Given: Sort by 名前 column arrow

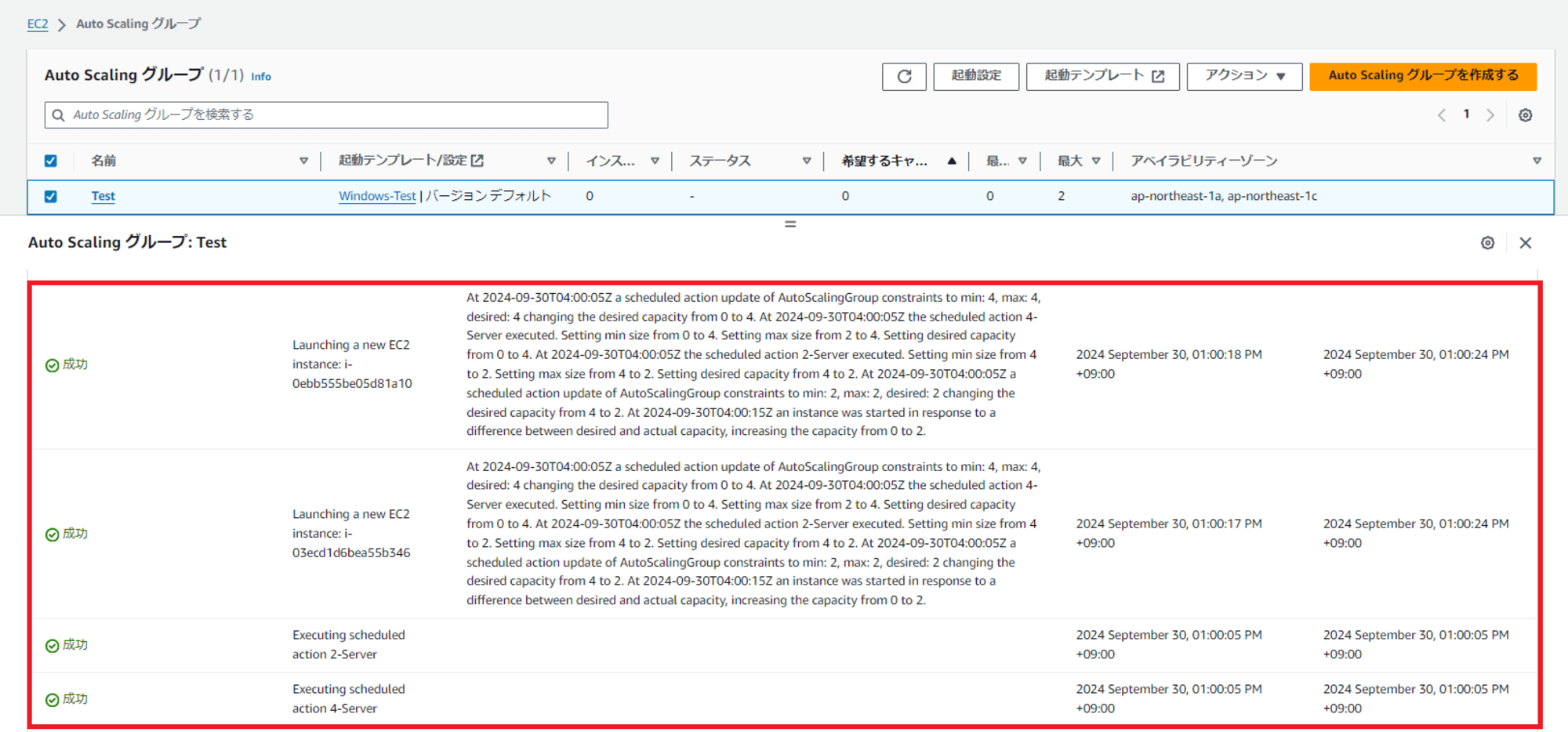Looking at the screenshot, I should coord(303,161).
